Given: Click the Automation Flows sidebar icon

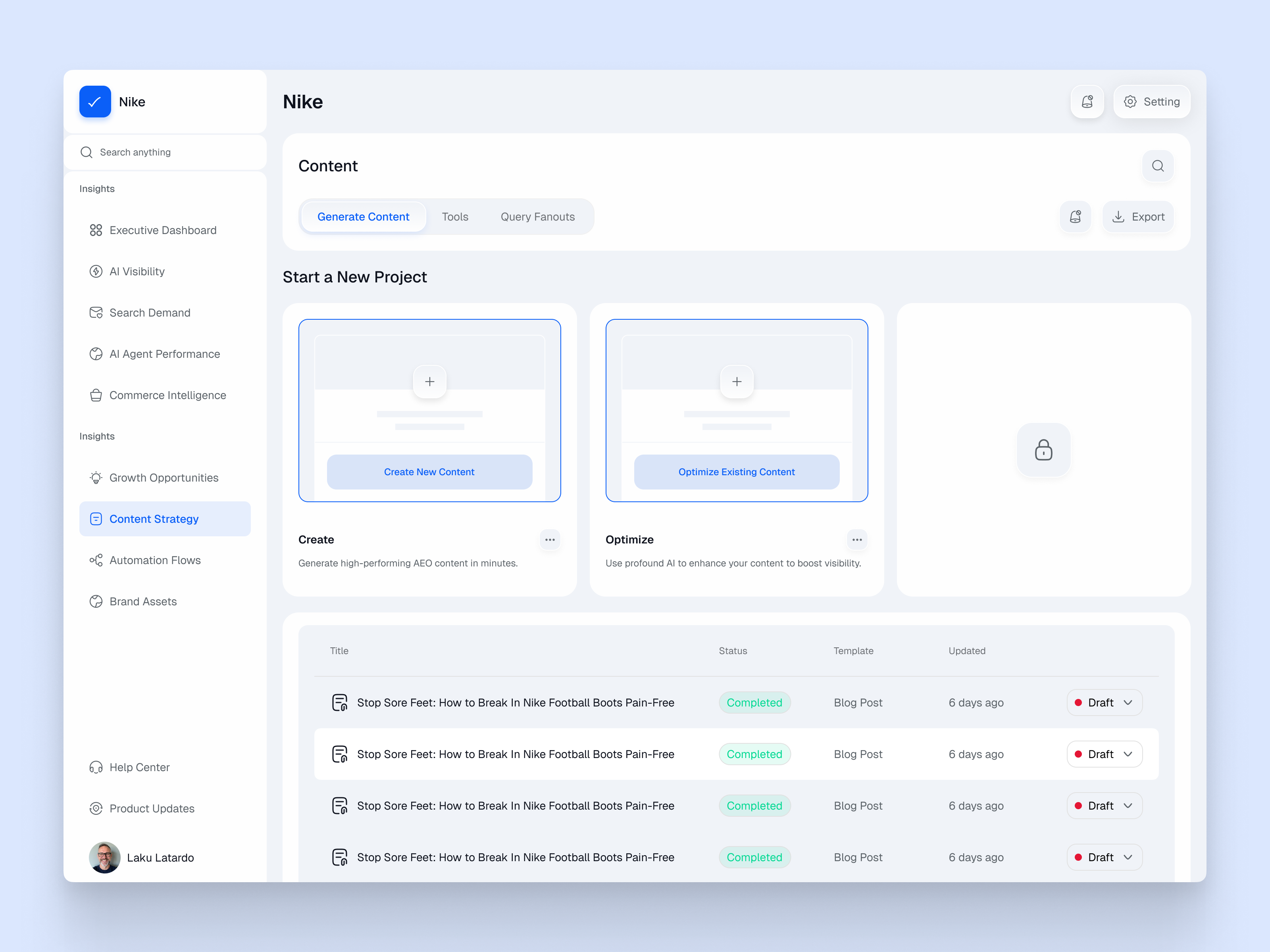Looking at the screenshot, I should pyautogui.click(x=96, y=560).
